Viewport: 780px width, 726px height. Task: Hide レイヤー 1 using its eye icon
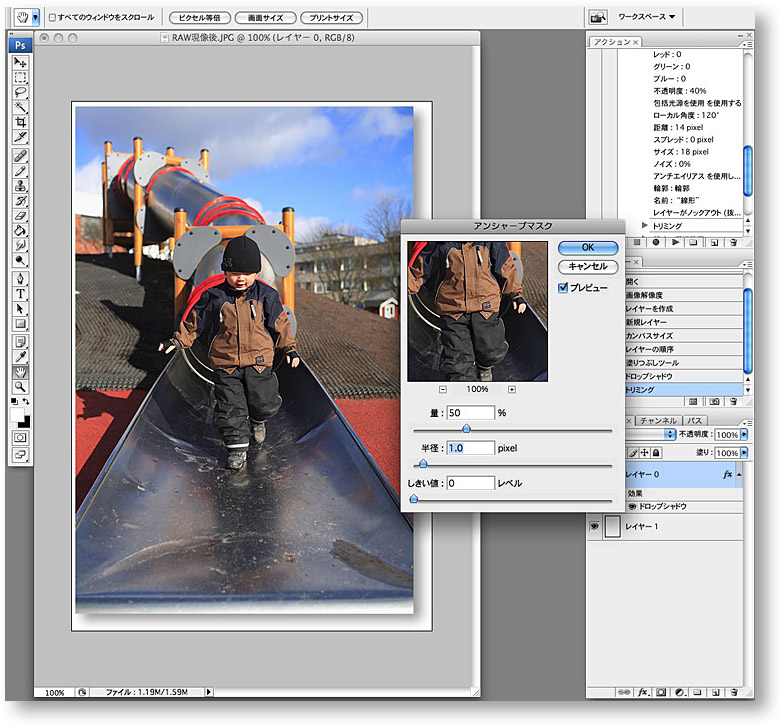coord(594,526)
